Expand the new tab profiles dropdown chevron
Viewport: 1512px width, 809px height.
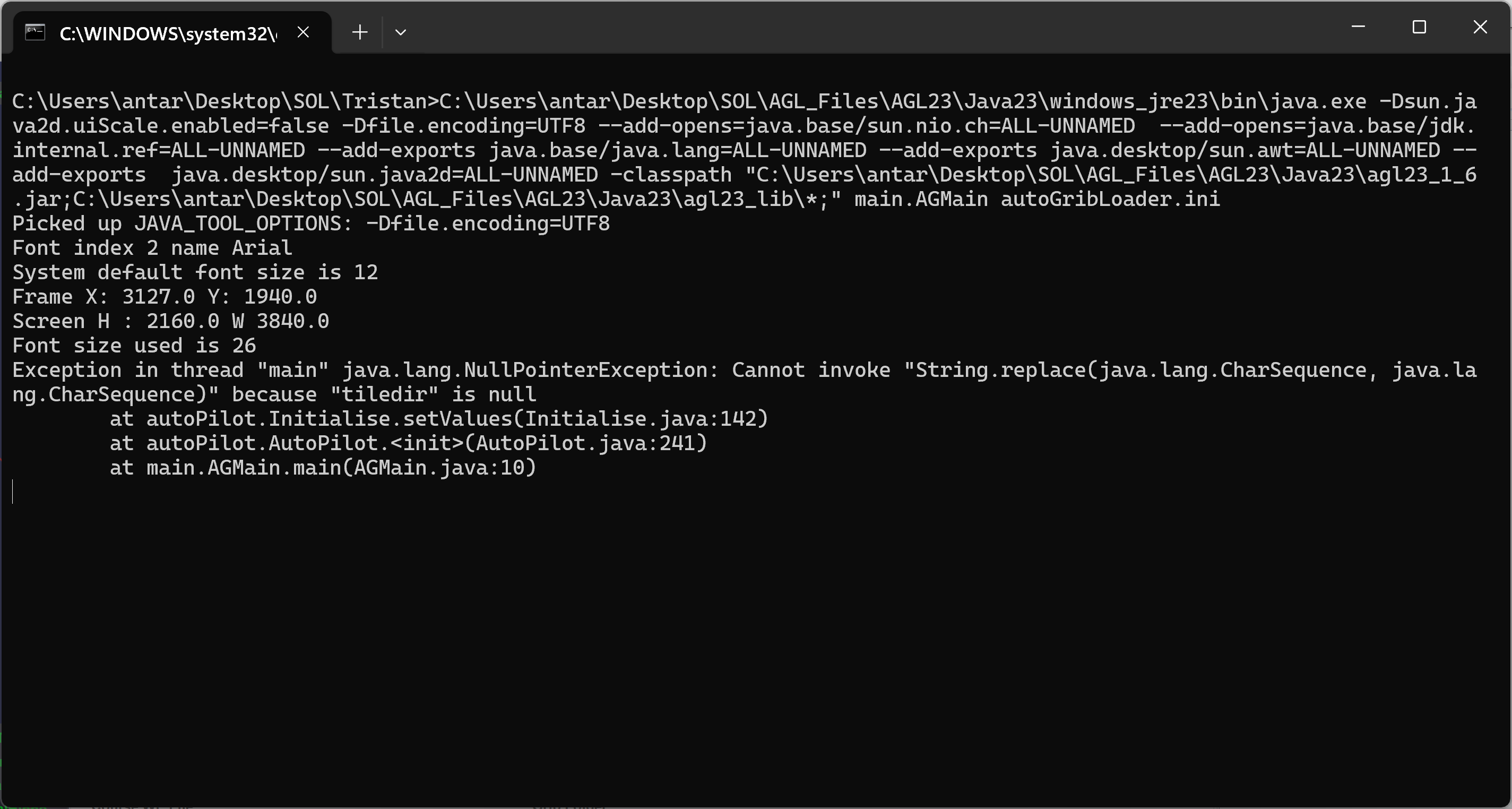pyautogui.click(x=401, y=32)
